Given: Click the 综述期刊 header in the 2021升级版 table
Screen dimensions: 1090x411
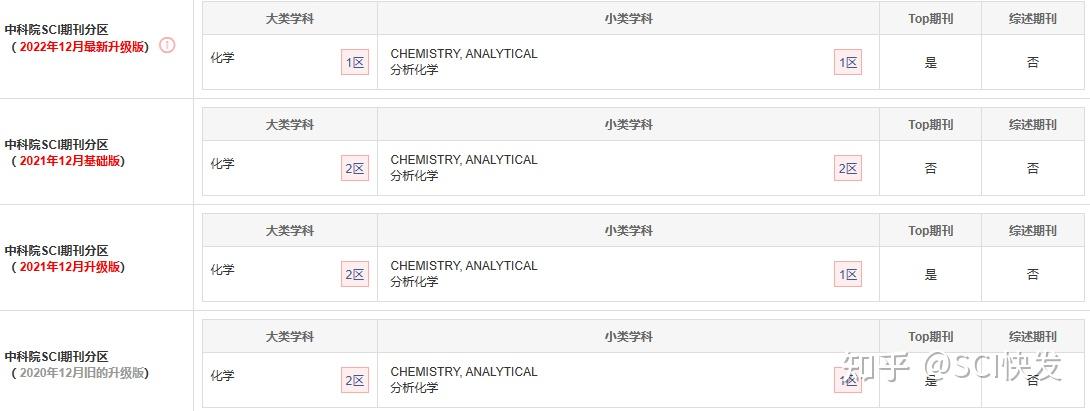Looking at the screenshot, I should point(1033,231).
